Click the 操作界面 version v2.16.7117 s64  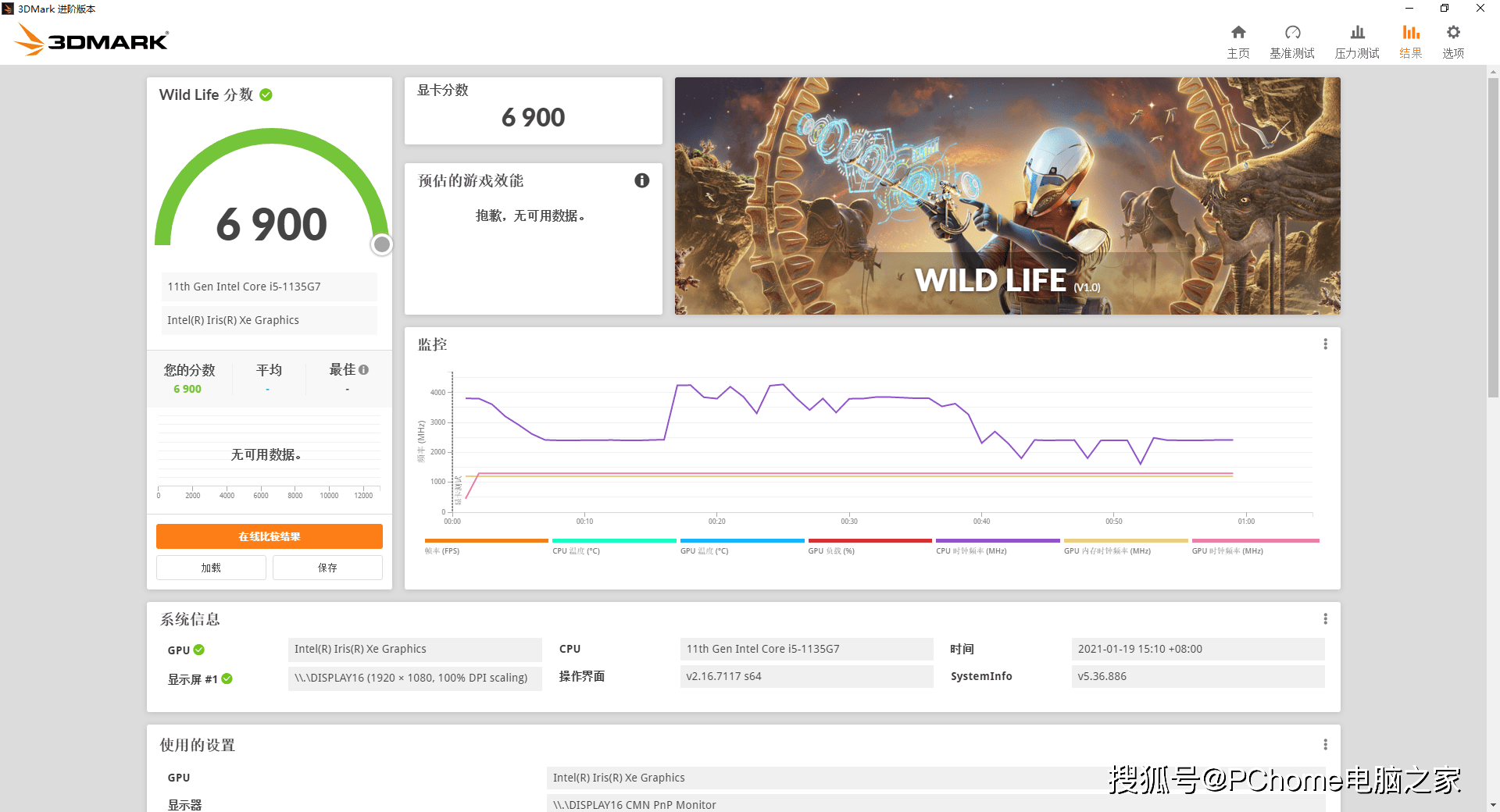806,676
